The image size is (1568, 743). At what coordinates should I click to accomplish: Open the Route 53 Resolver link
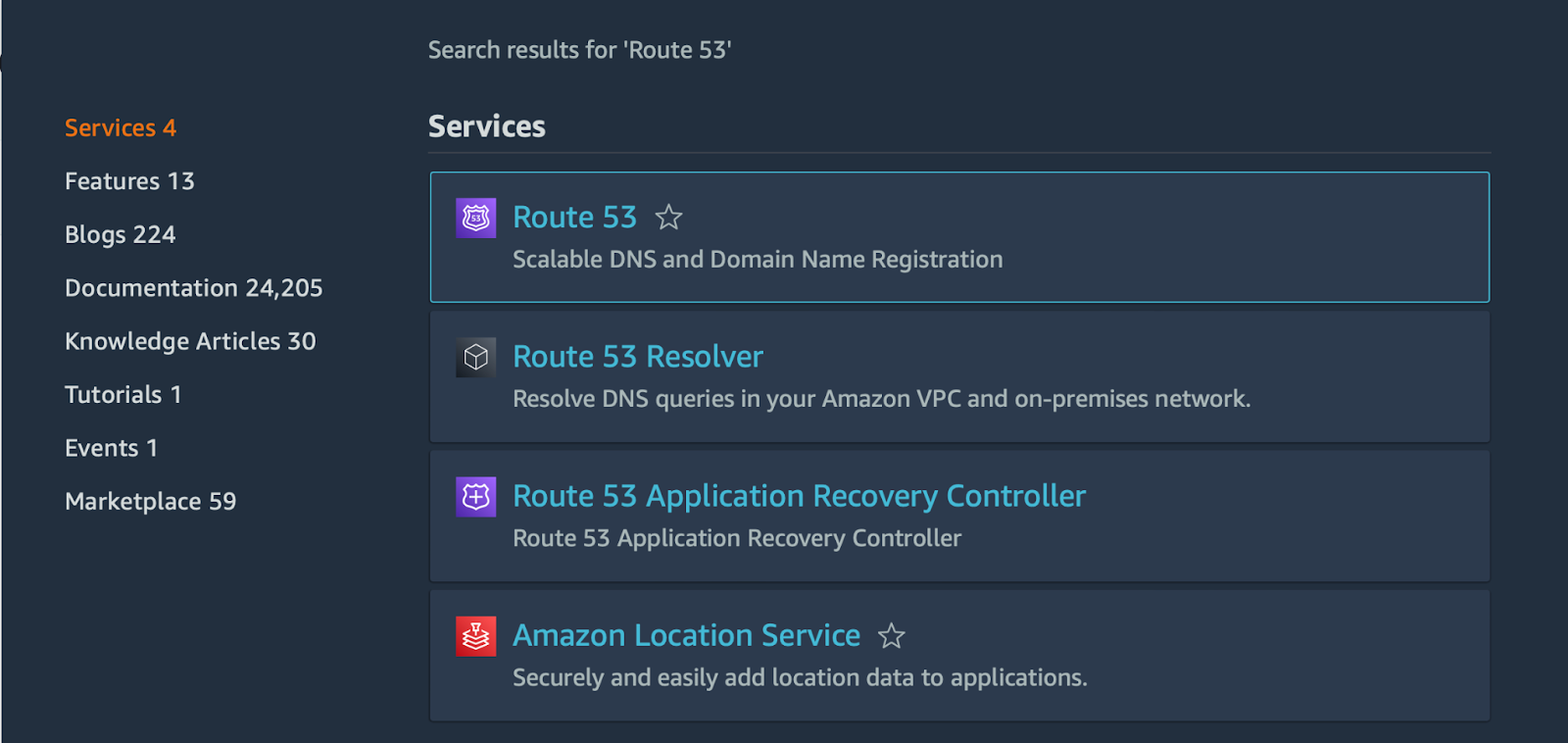pyautogui.click(x=638, y=357)
